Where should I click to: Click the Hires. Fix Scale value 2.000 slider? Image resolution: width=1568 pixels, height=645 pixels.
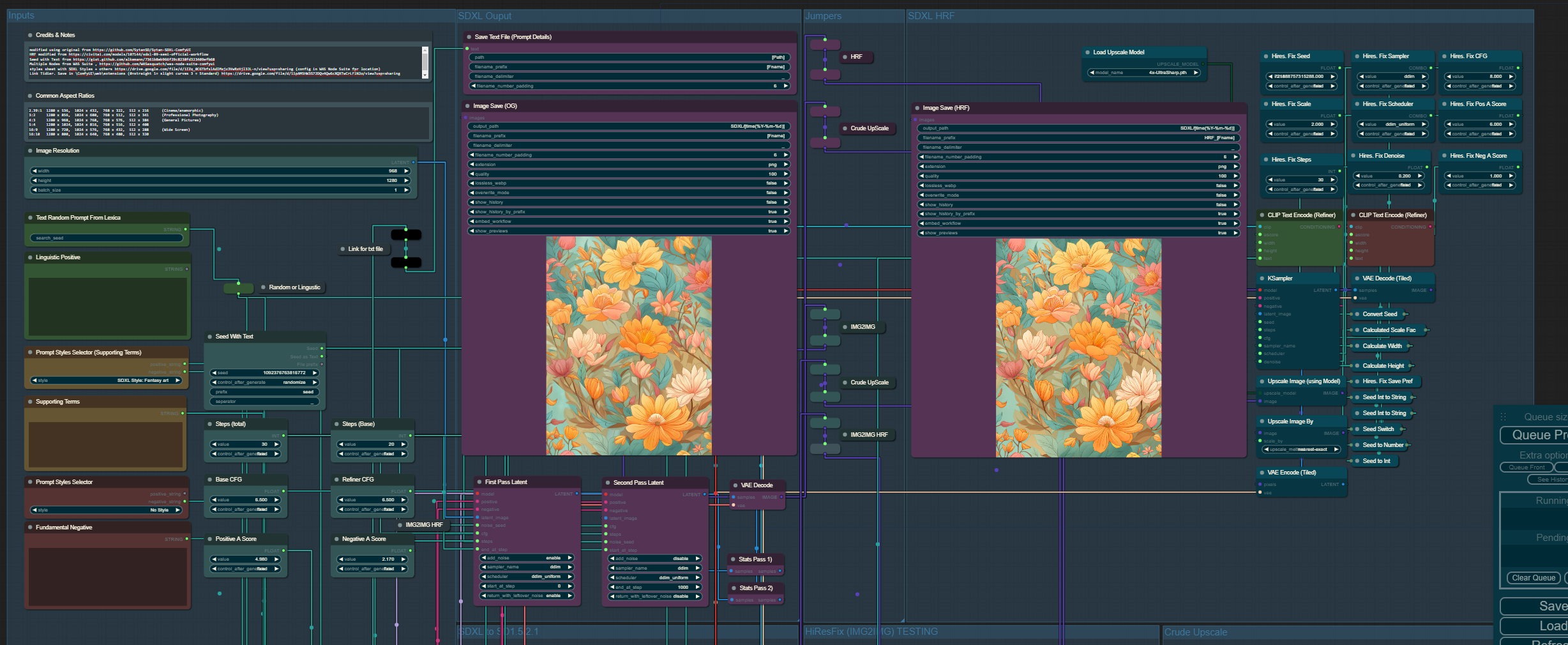click(1302, 125)
